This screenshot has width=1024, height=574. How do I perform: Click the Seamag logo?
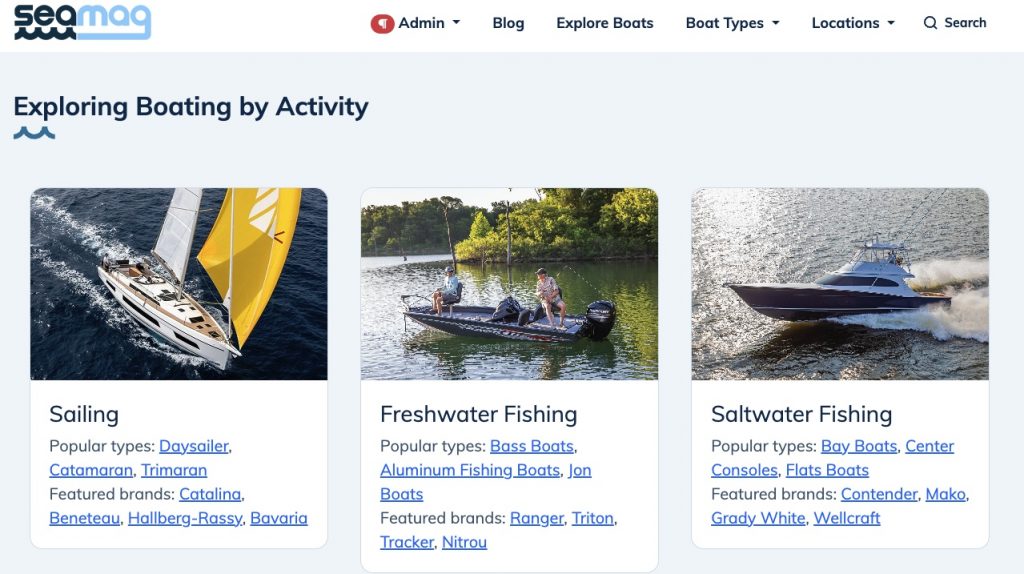click(82, 21)
